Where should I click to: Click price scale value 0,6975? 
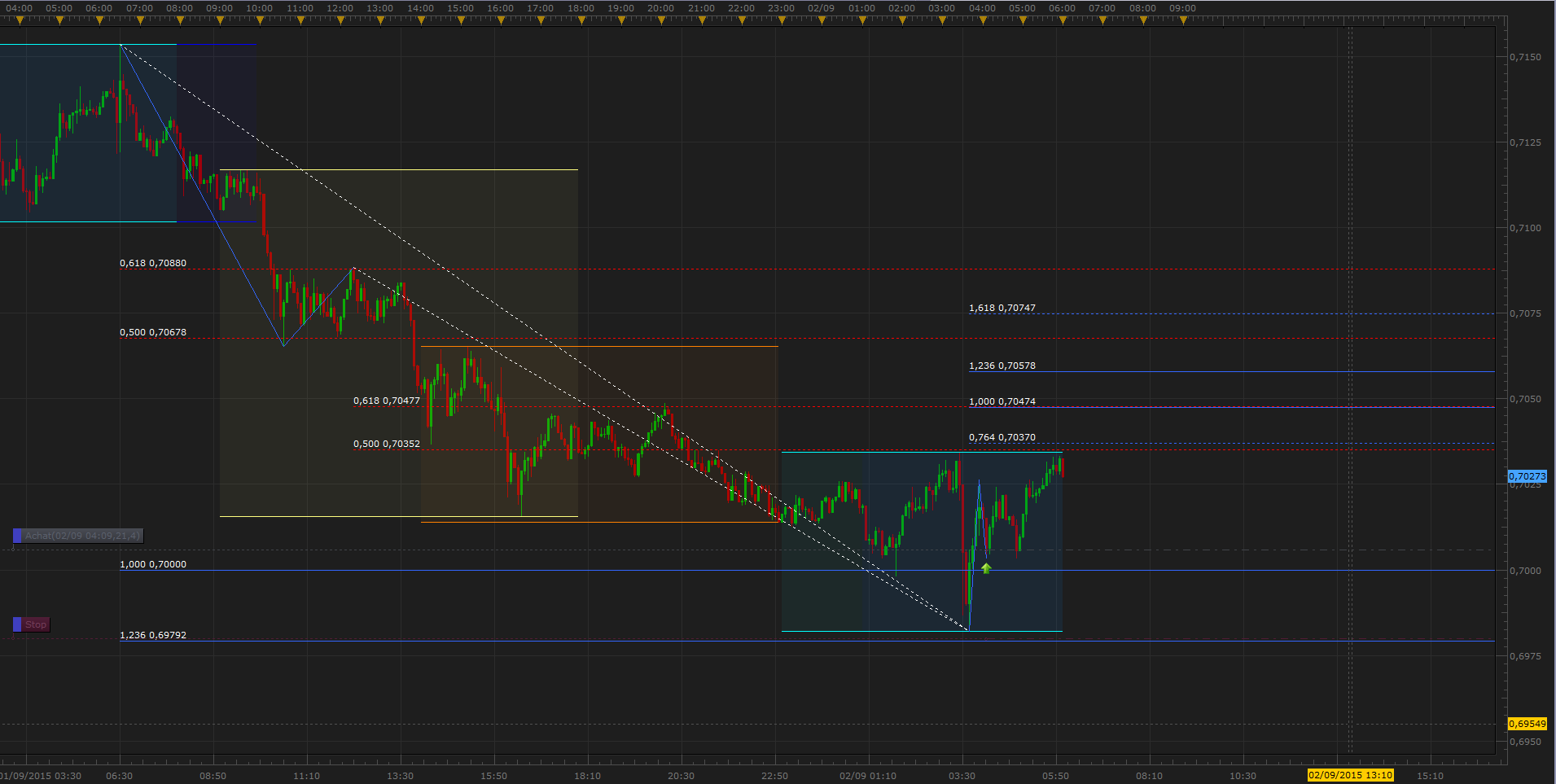tap(1526, 656)
